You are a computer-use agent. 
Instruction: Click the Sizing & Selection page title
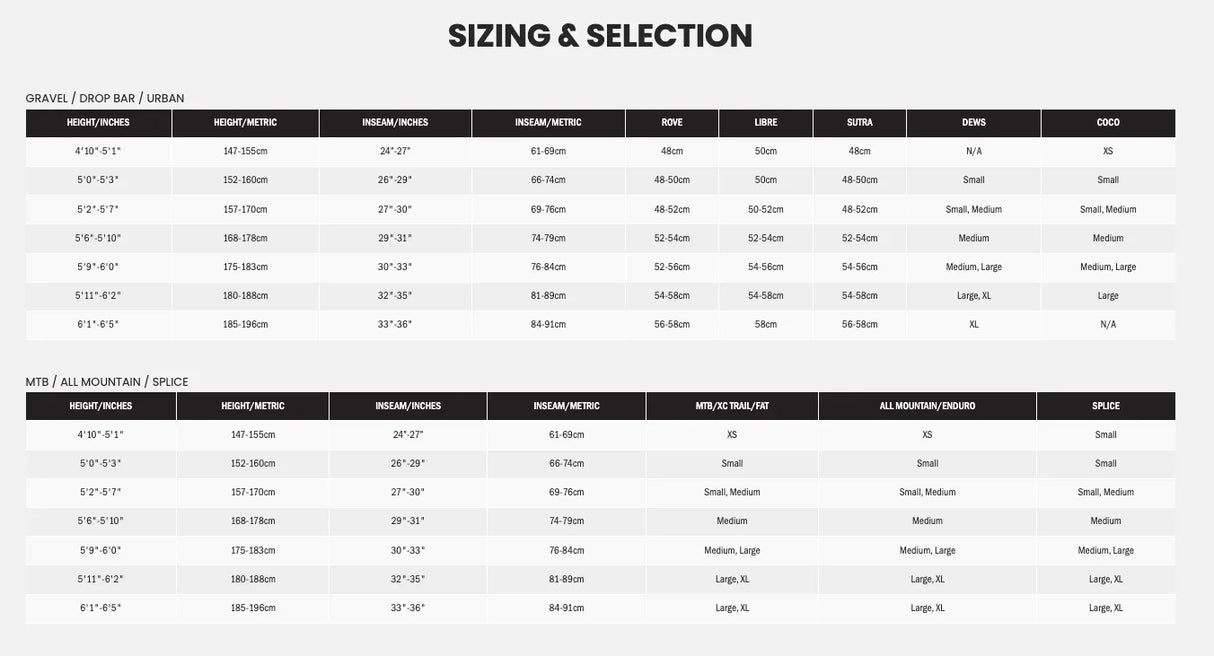click(x=600, y=36)
